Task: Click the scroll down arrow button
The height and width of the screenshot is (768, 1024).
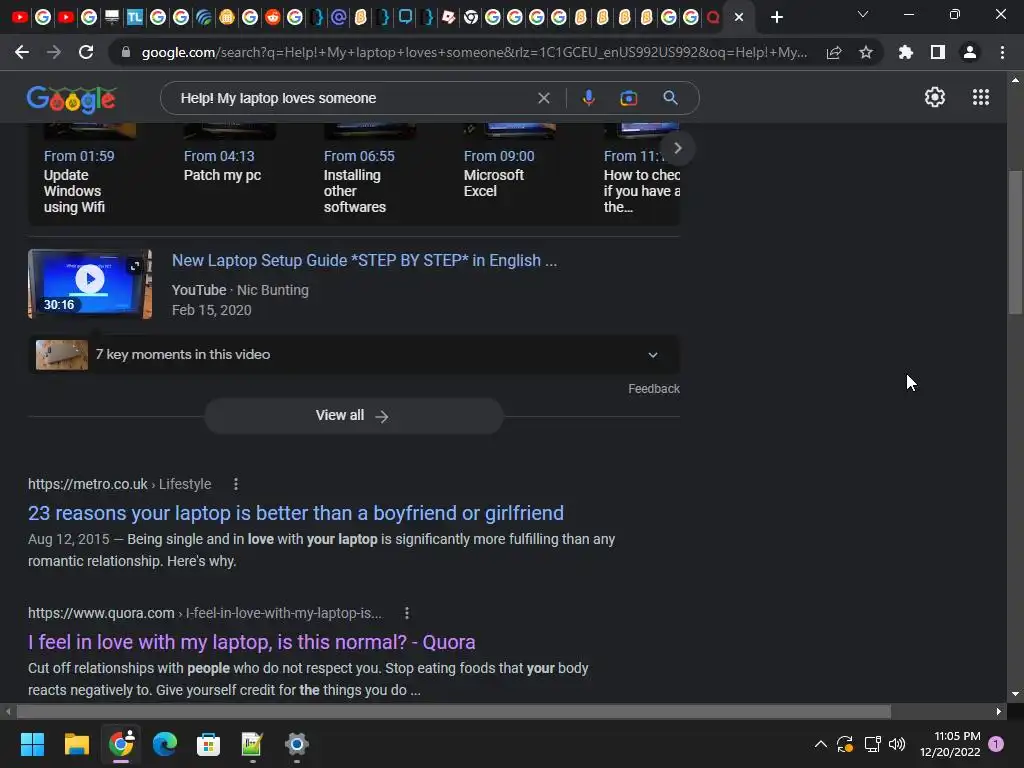Action: click(1015, 694)
